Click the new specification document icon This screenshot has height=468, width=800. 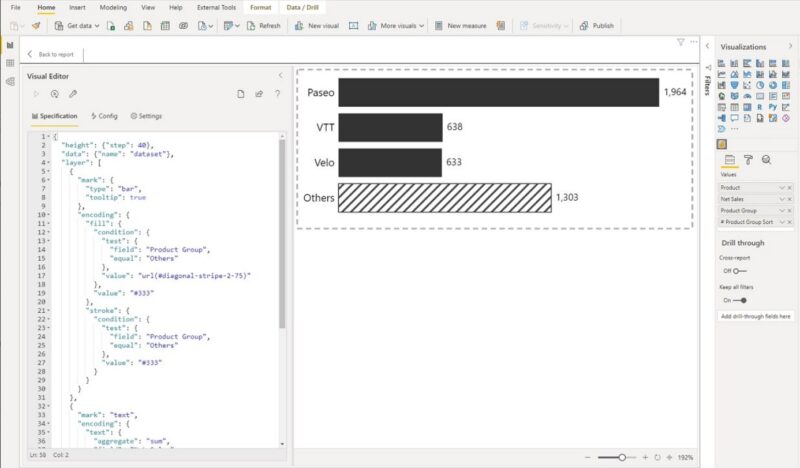coord(240,94)
